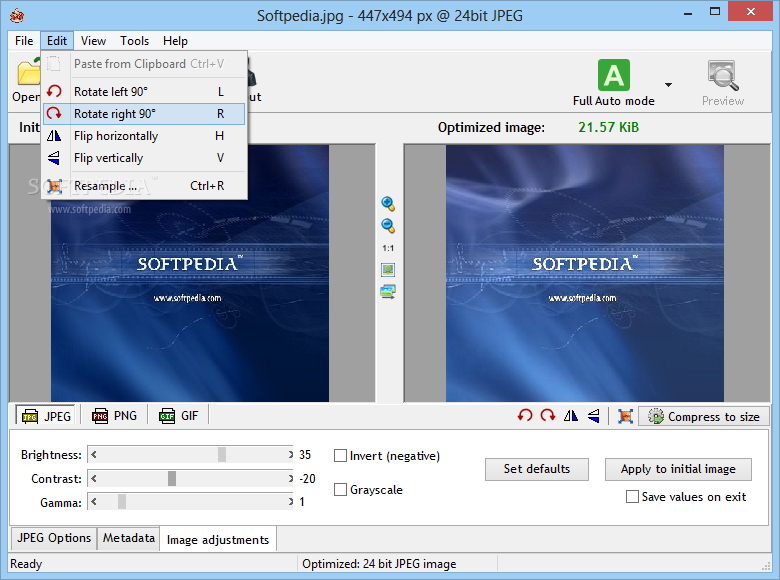Image resolution: width=780 pixels, height=580 pixels.
Task: Click Contrast slider right arrow
Action: (x=291, y=479)
